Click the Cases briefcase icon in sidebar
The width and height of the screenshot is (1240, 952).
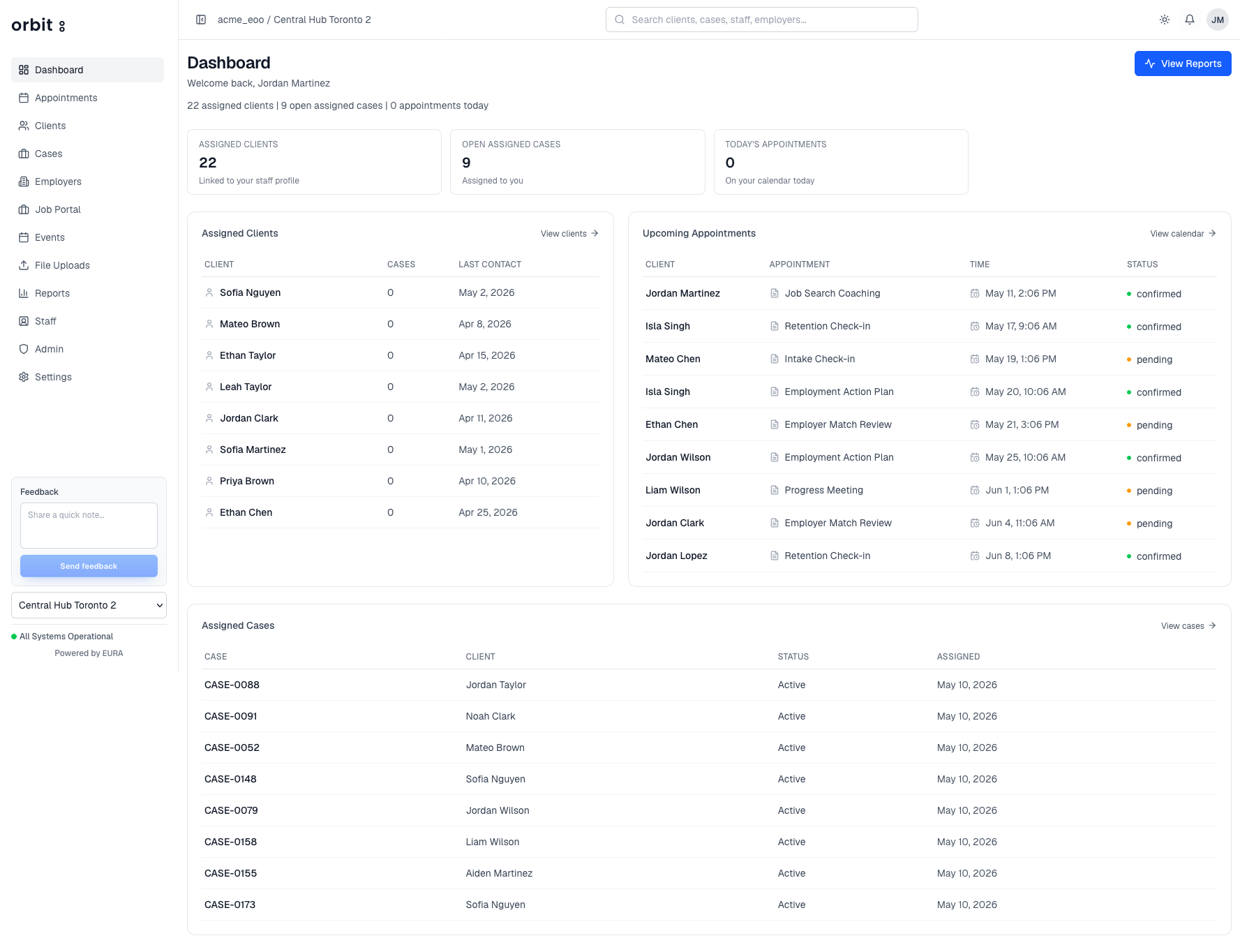pos(24,154)
